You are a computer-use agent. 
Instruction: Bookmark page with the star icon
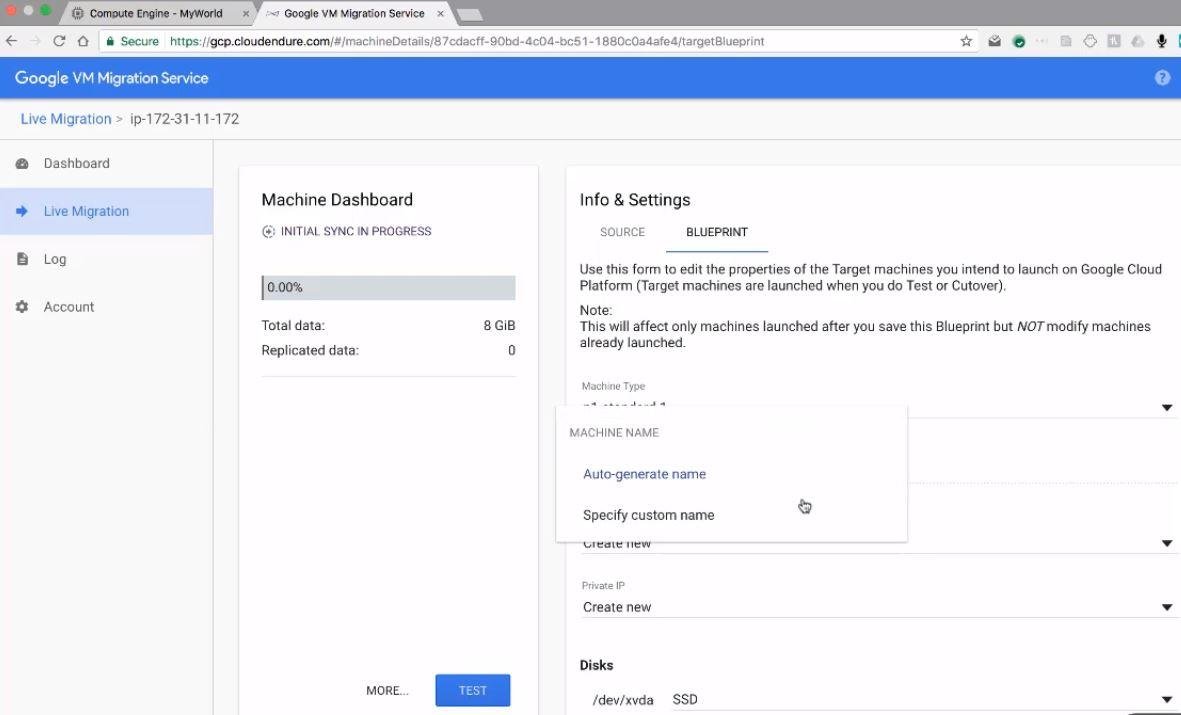pyautogui.click(x=966, y=41)
